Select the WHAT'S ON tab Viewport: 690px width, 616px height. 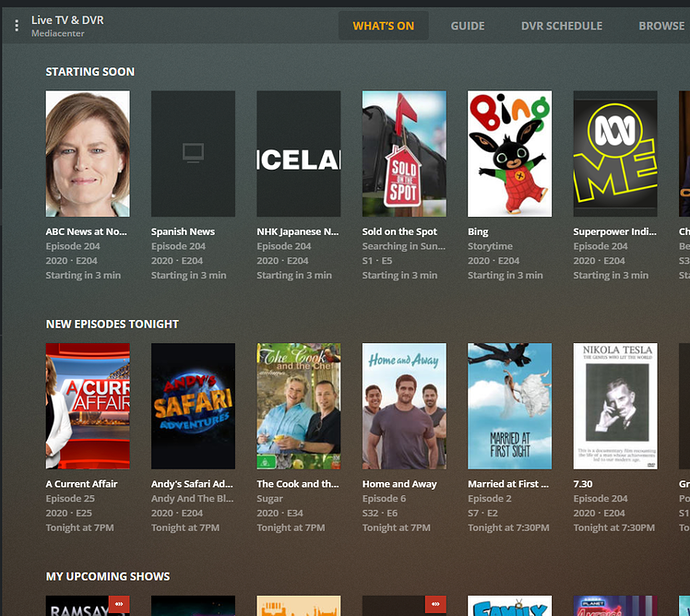pyautogui.click(x=383, y=26)
